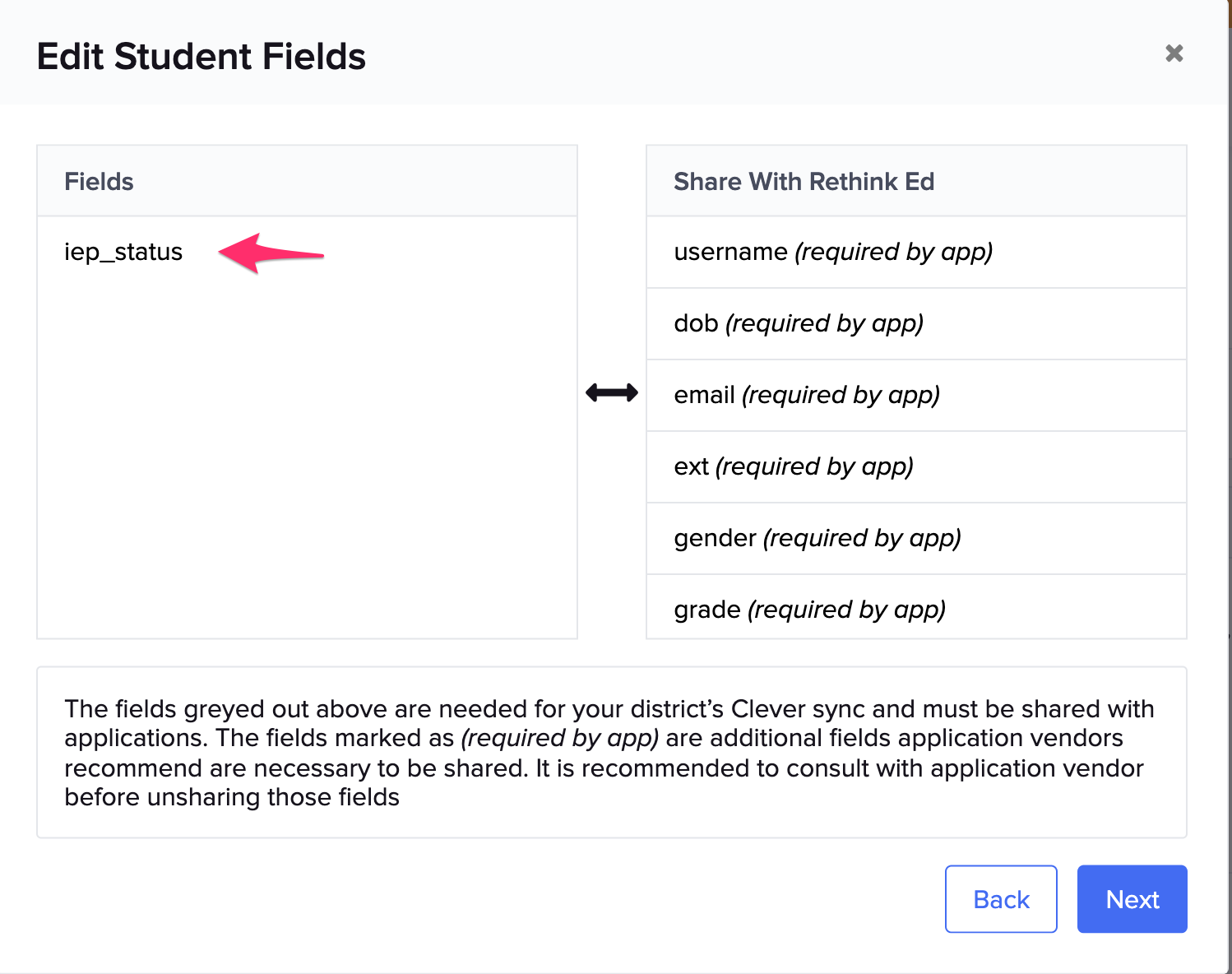Click the Back button
This screenshot has height=974, width=1232.
[1001, 899]
